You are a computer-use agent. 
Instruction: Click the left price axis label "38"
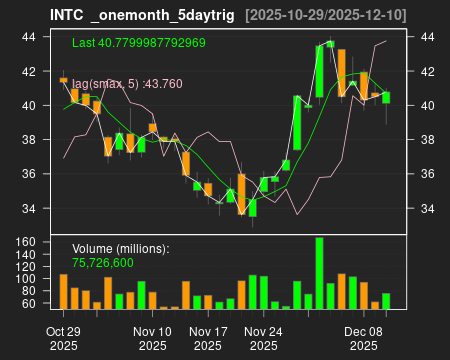(x=29, y=140)
